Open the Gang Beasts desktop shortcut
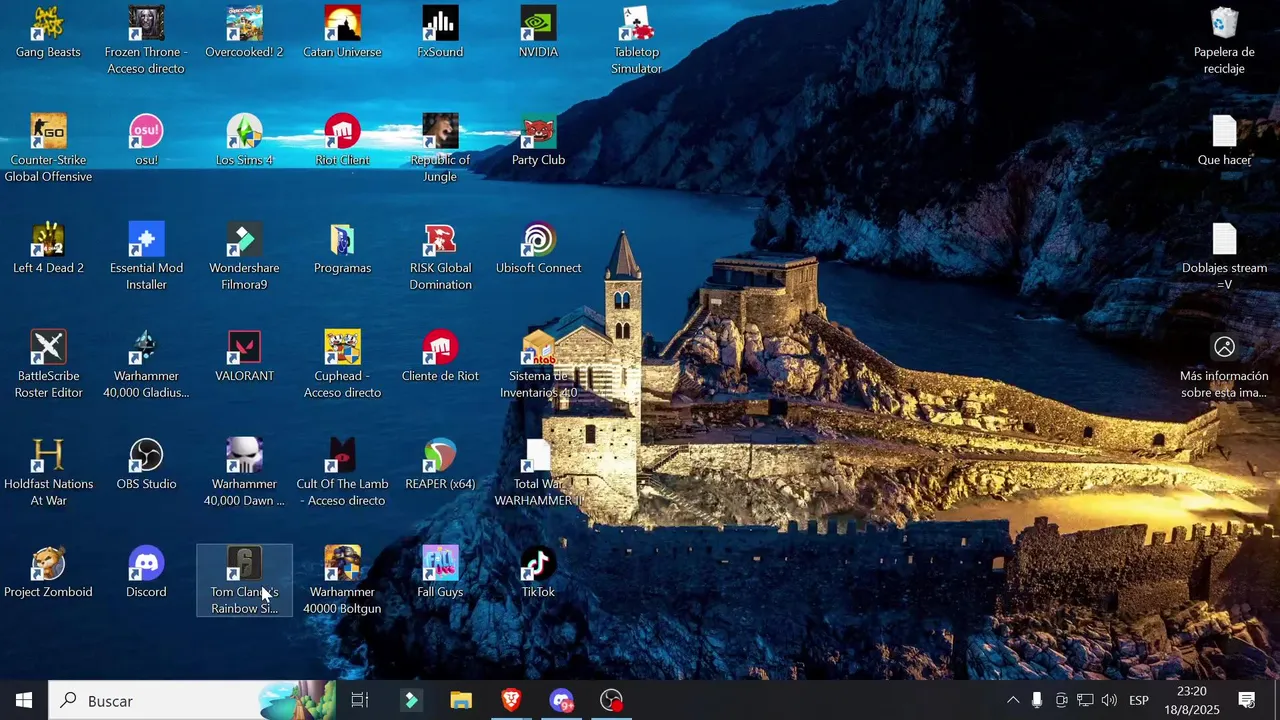1280x720 pixels. click(48, 33)
